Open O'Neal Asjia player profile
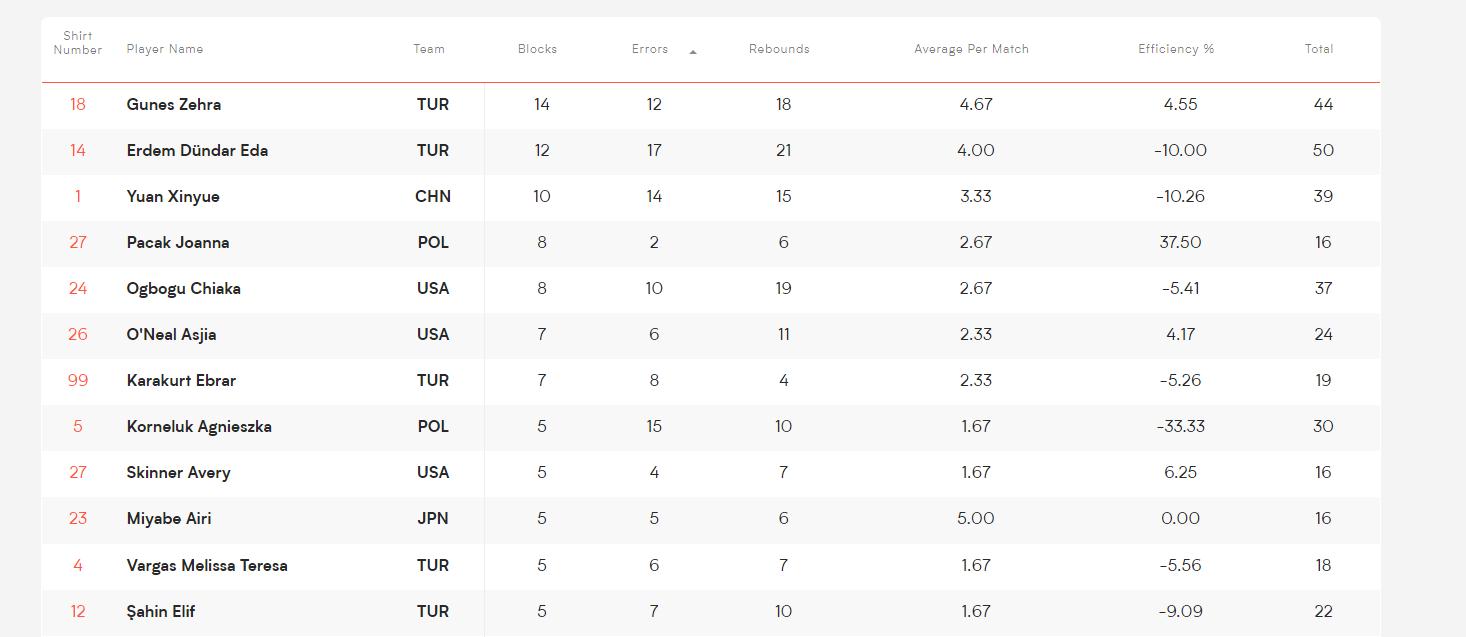Screen dimensions: 1466x637 click(x=171, y=334)
